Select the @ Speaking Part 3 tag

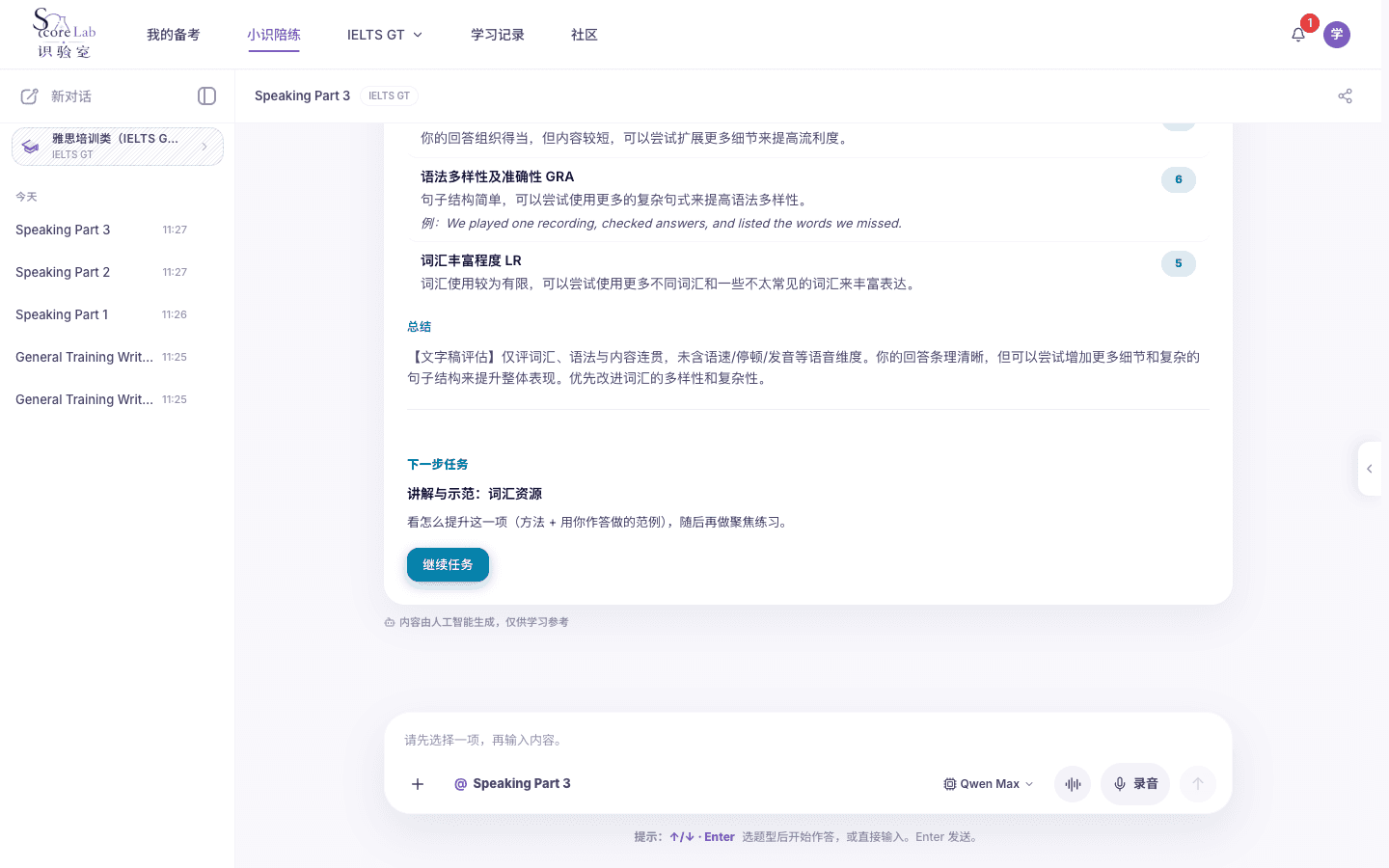(512, 784)
